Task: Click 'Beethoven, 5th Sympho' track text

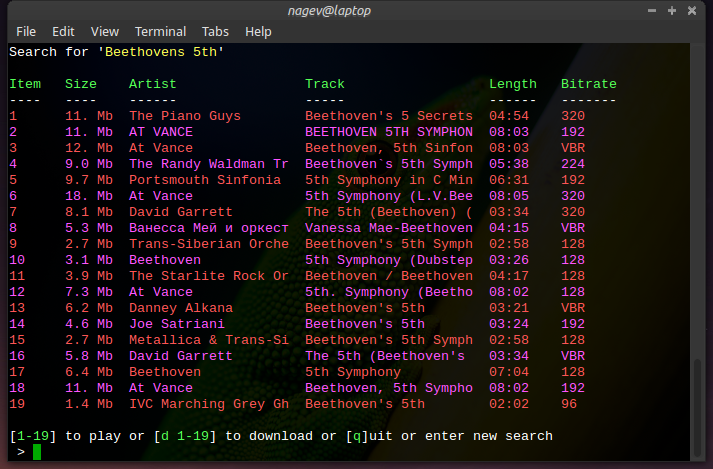Action: click(389, 388)
